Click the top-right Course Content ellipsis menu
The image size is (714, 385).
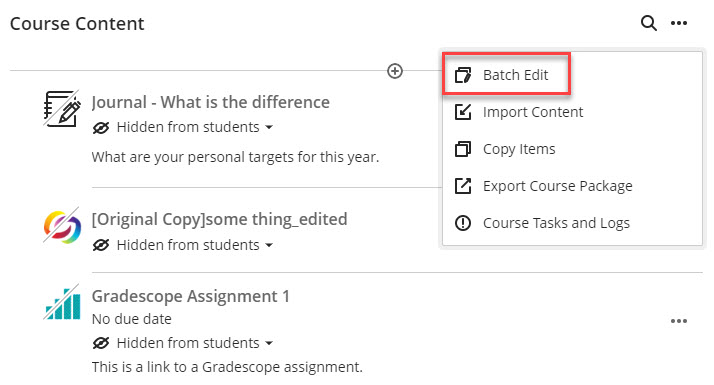[x=678, y=23]
